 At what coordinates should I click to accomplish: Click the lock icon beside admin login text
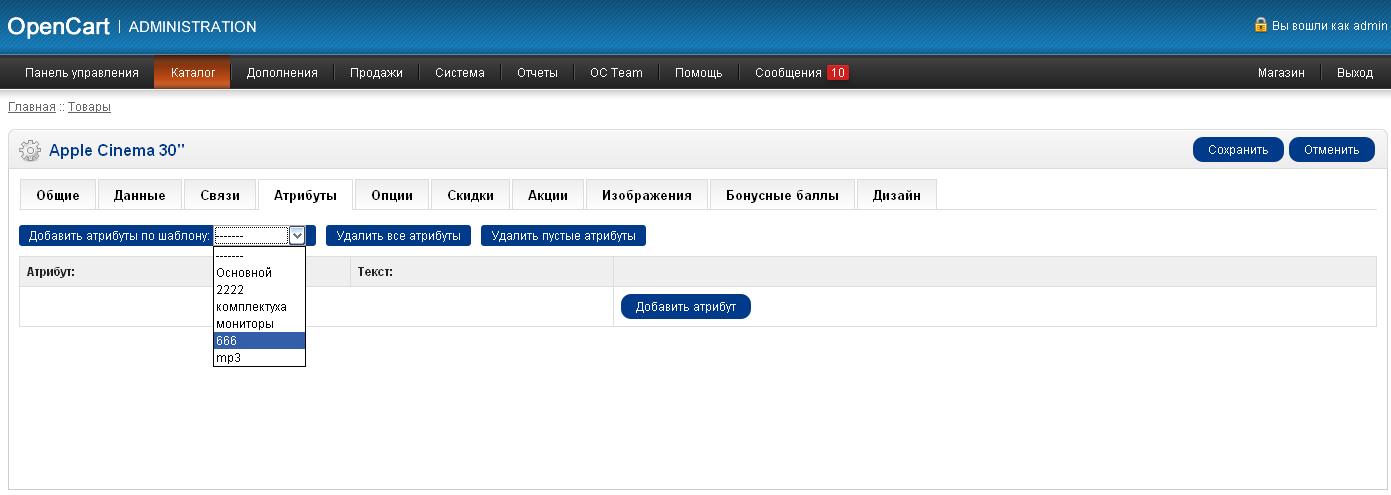click(x=1261, y=24)
